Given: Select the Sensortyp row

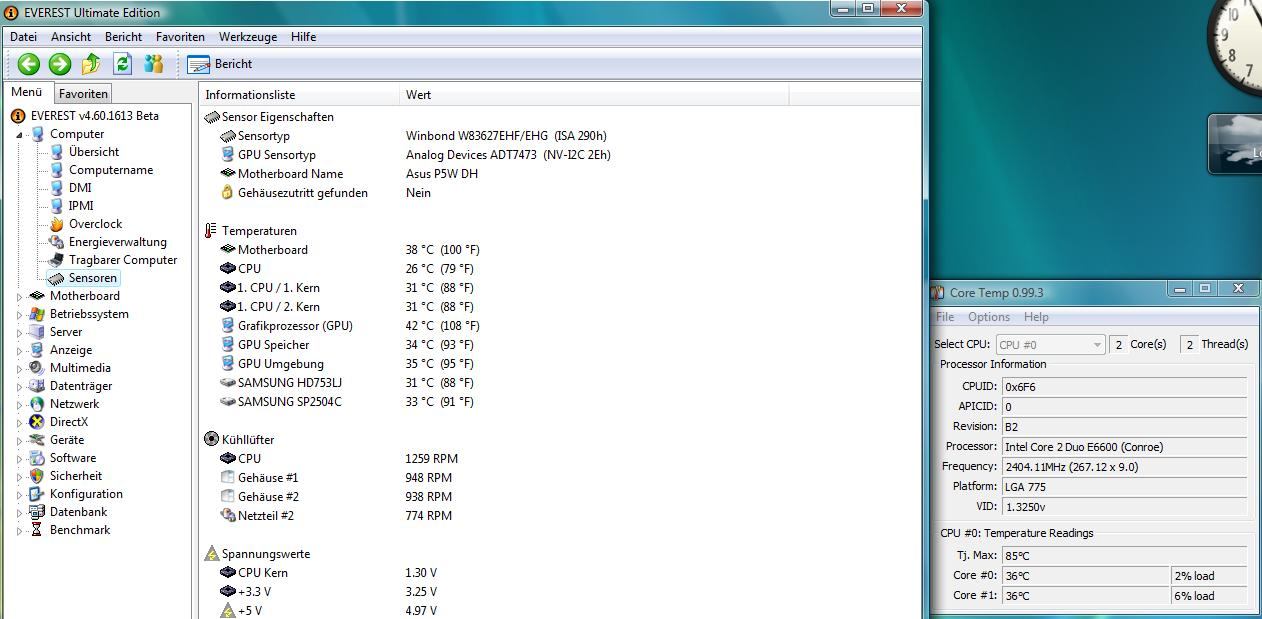Looking at the screenshot, I should (560, 136).
